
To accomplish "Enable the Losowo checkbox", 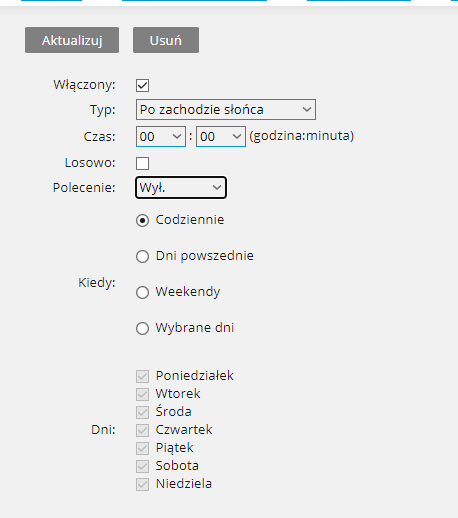I will coord(142,163).
